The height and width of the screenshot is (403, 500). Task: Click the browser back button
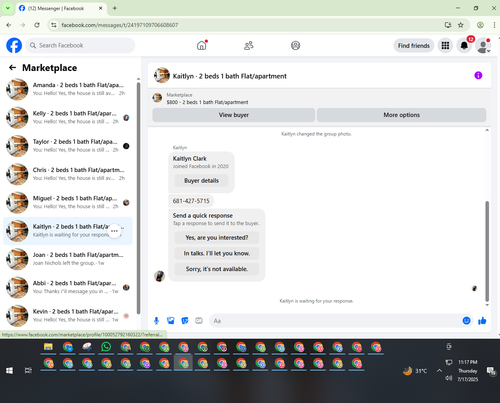[x=9, y=25]
